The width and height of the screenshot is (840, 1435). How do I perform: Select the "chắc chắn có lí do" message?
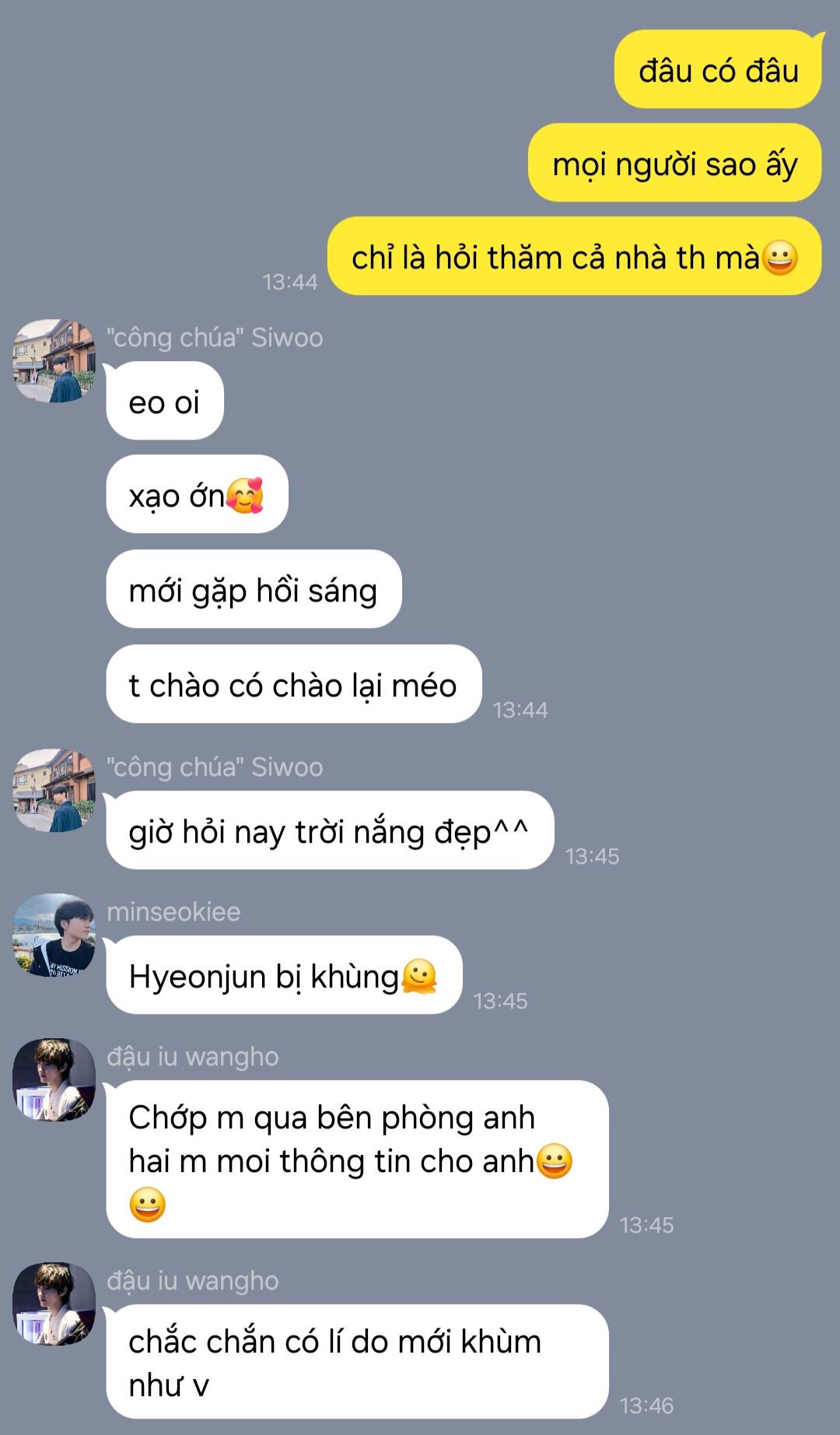[357, 1362]
